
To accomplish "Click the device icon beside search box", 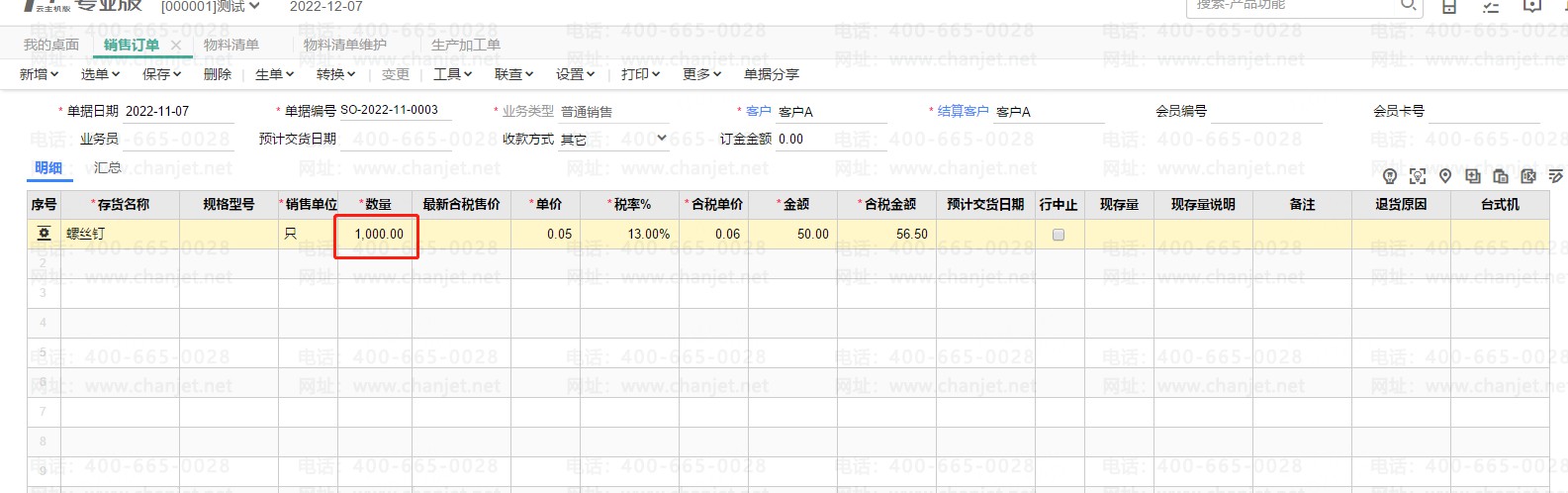I will [x=1449, y=6].
